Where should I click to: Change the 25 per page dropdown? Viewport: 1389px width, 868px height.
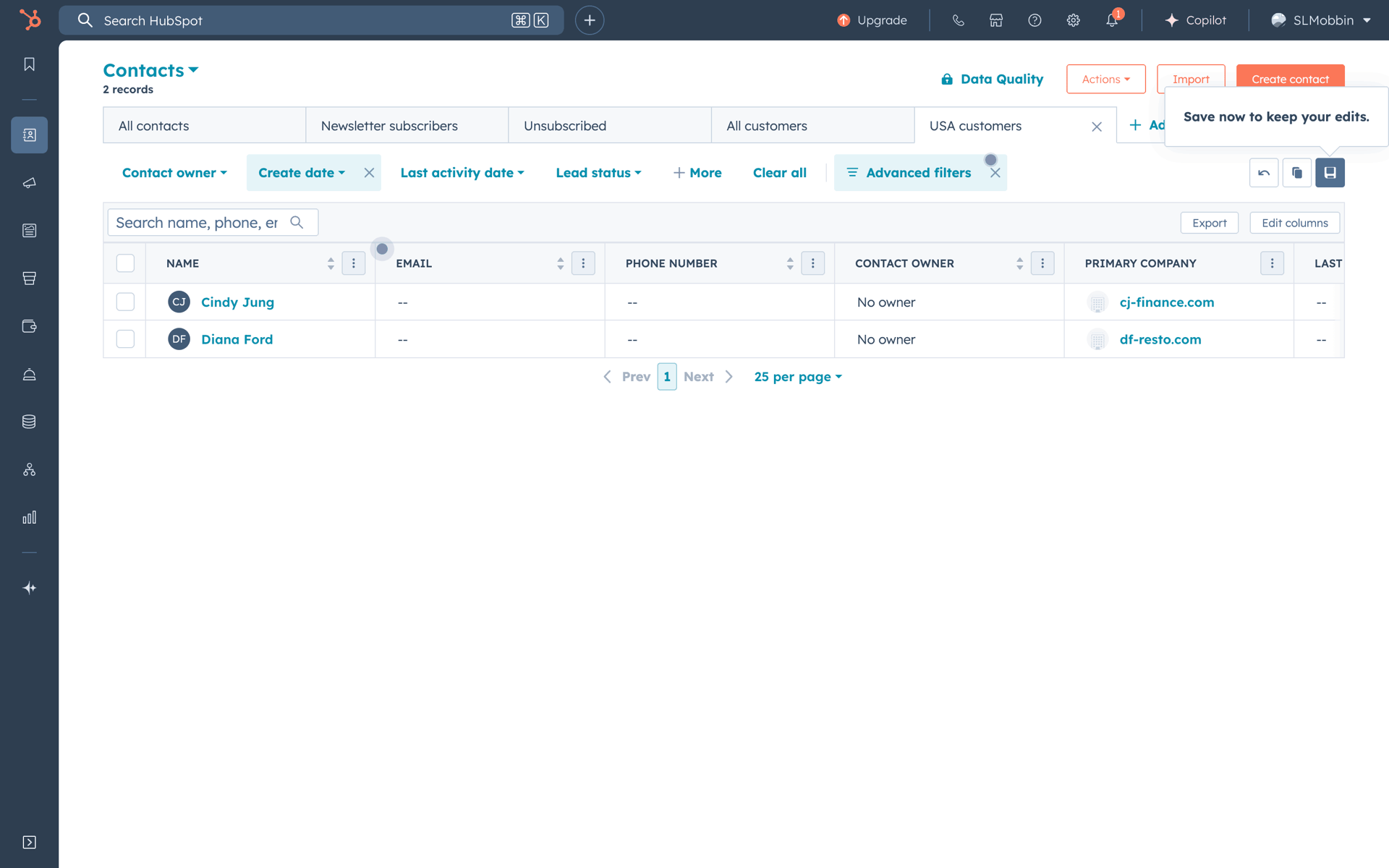point(798,377)
